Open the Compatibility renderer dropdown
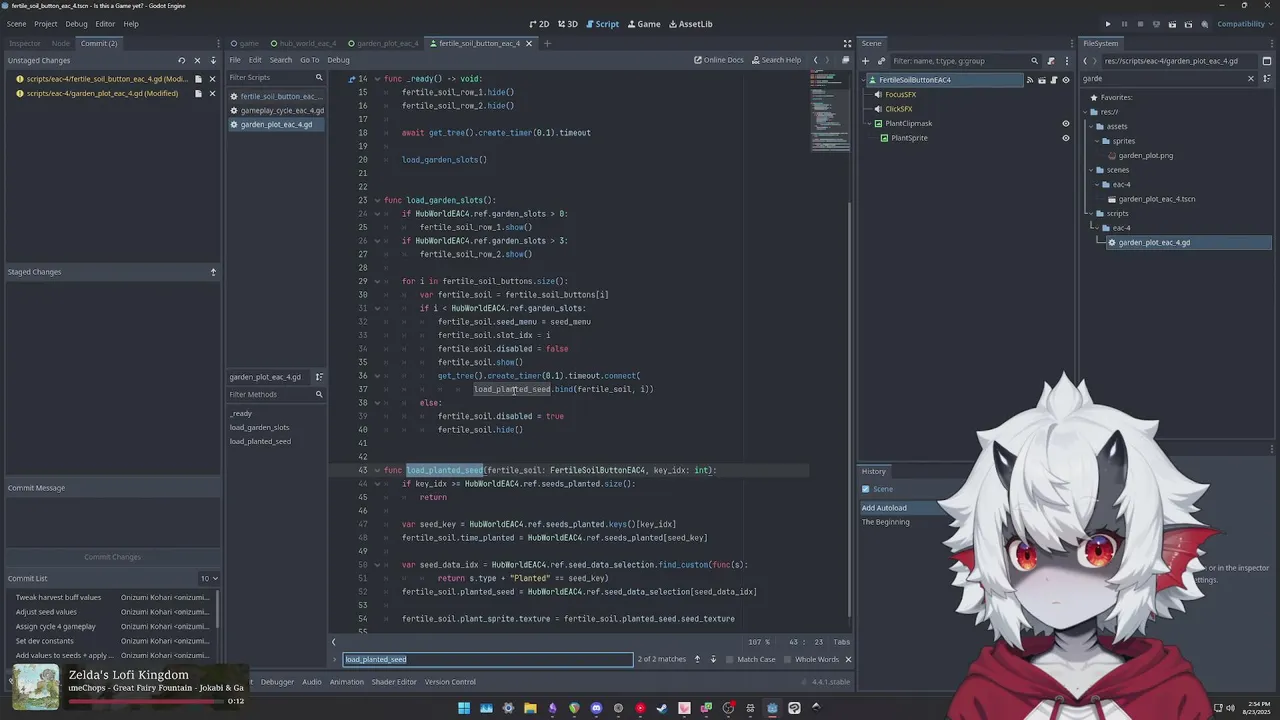The width and height of the screenshot is (1280, 720). click(x=1245, y=24)
